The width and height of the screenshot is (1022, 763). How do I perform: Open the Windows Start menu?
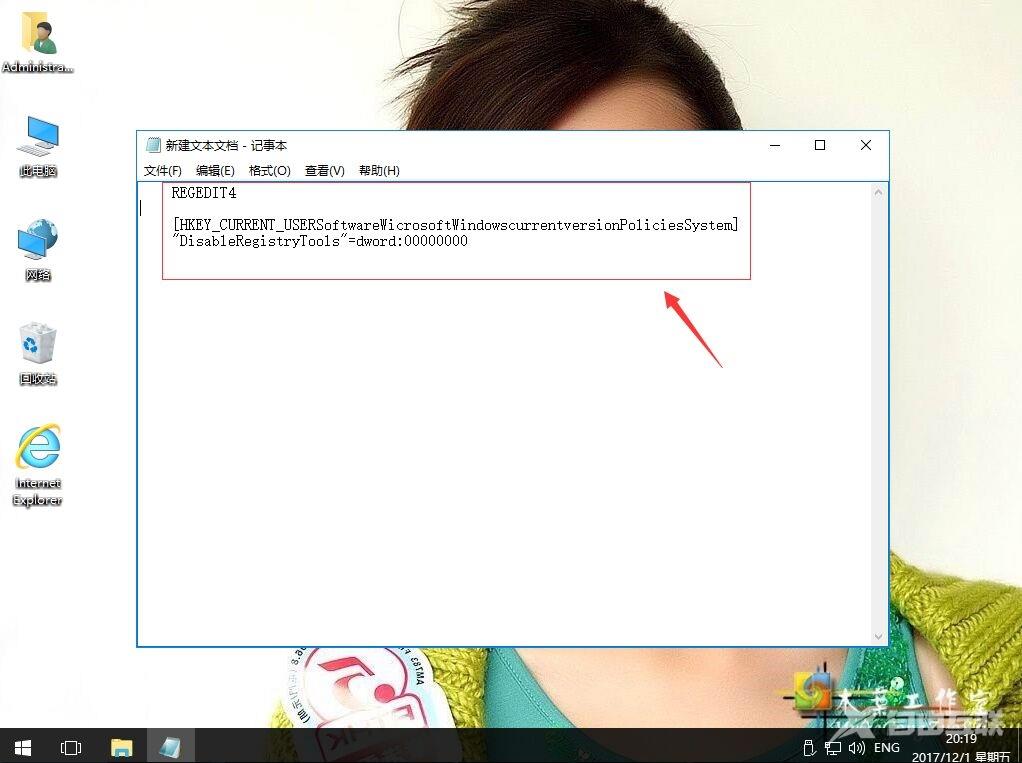22,747
